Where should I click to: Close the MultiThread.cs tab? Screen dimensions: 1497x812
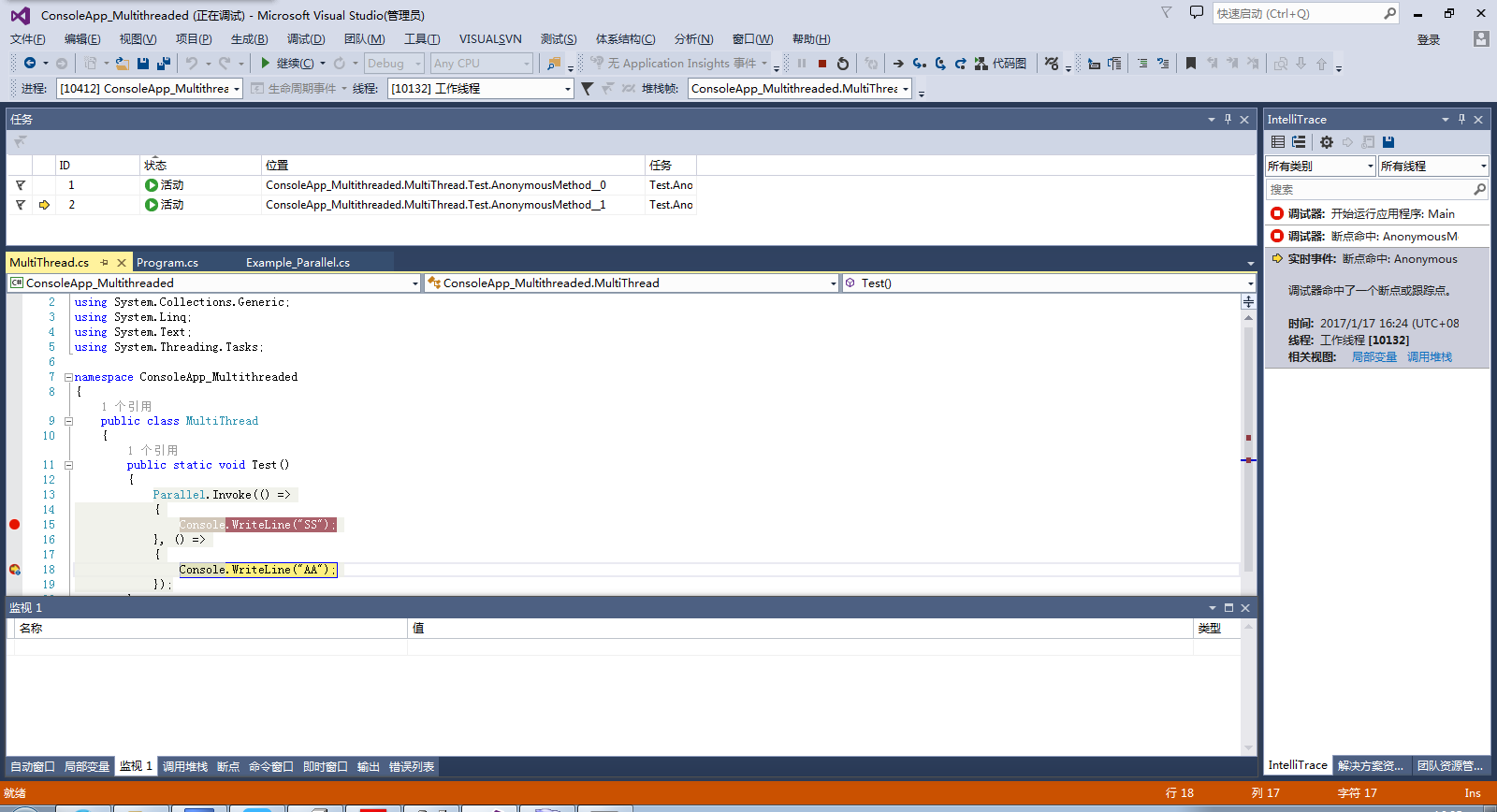[122, 263]
